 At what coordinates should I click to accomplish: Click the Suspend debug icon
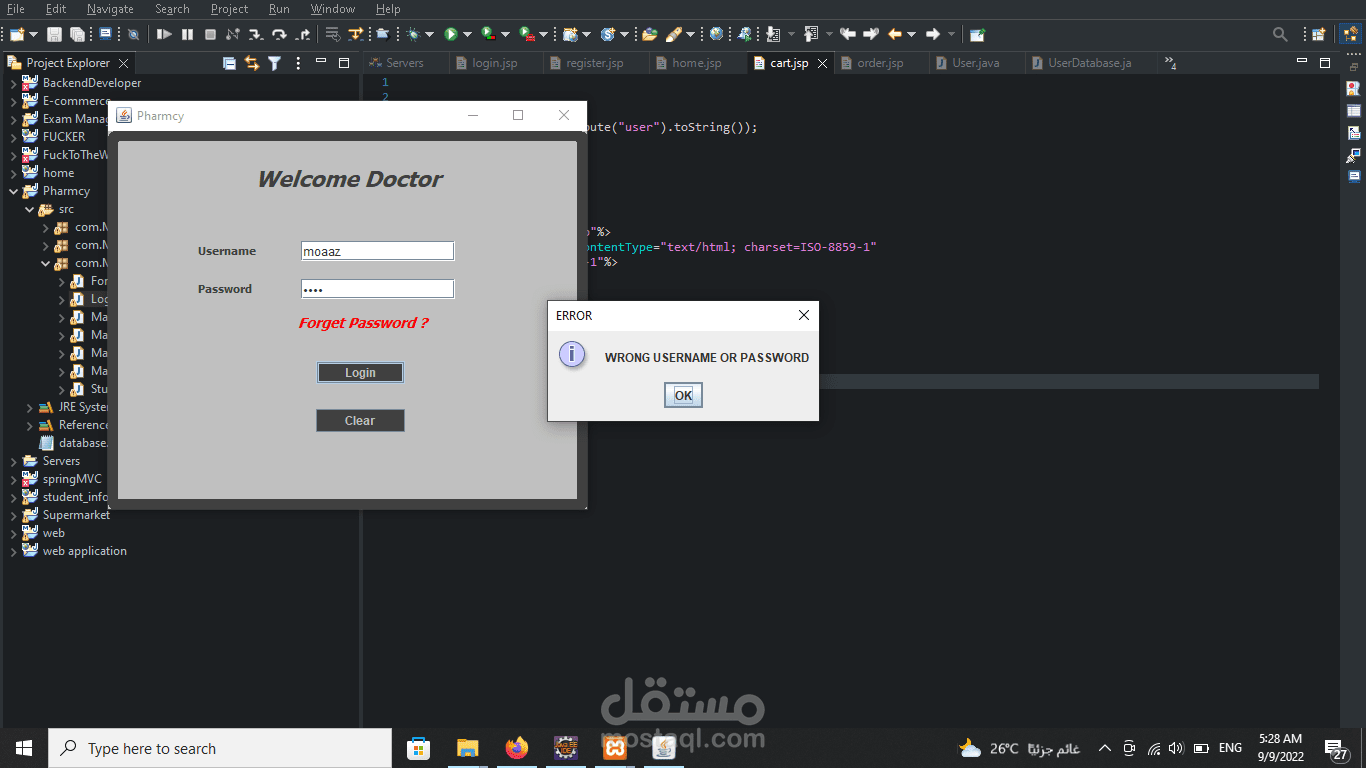coord(187,34)
